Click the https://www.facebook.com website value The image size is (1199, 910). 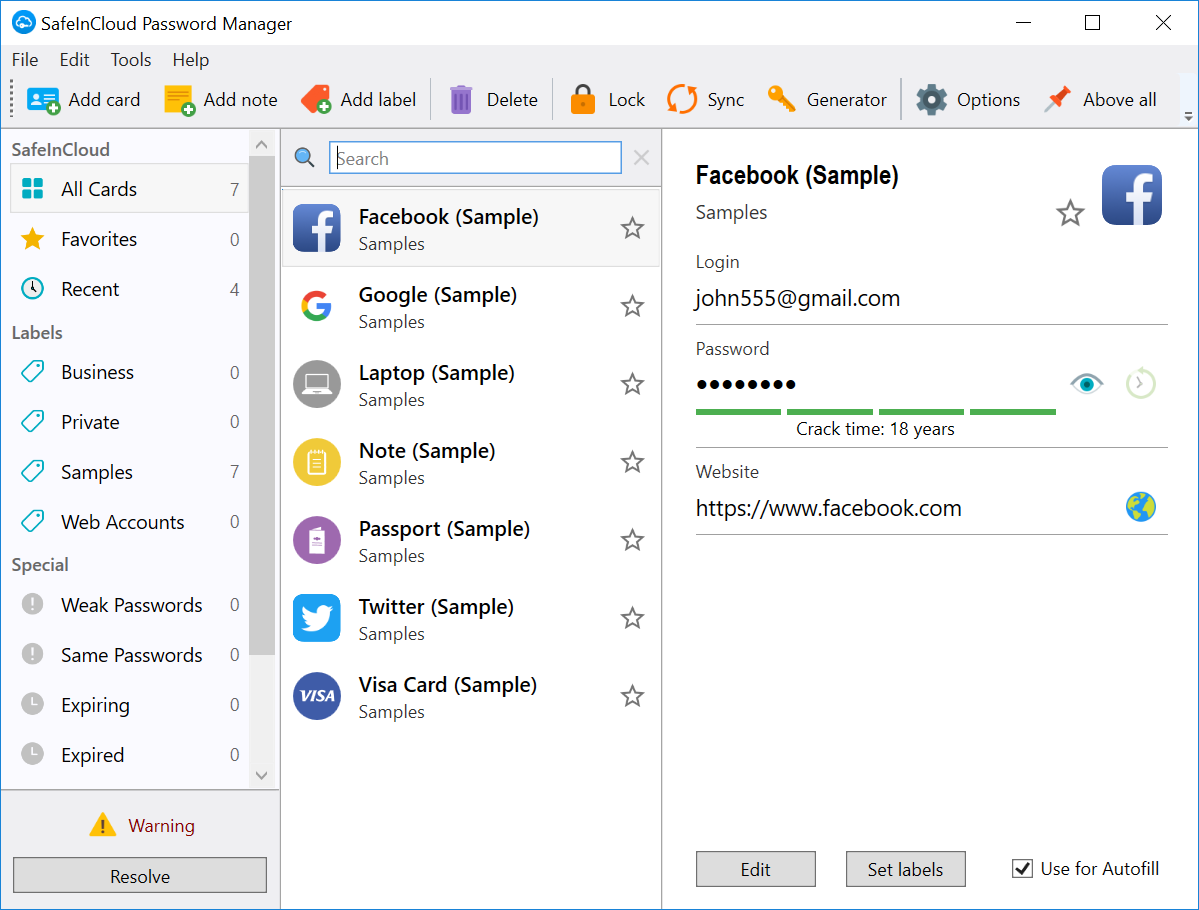pos(828,508)
